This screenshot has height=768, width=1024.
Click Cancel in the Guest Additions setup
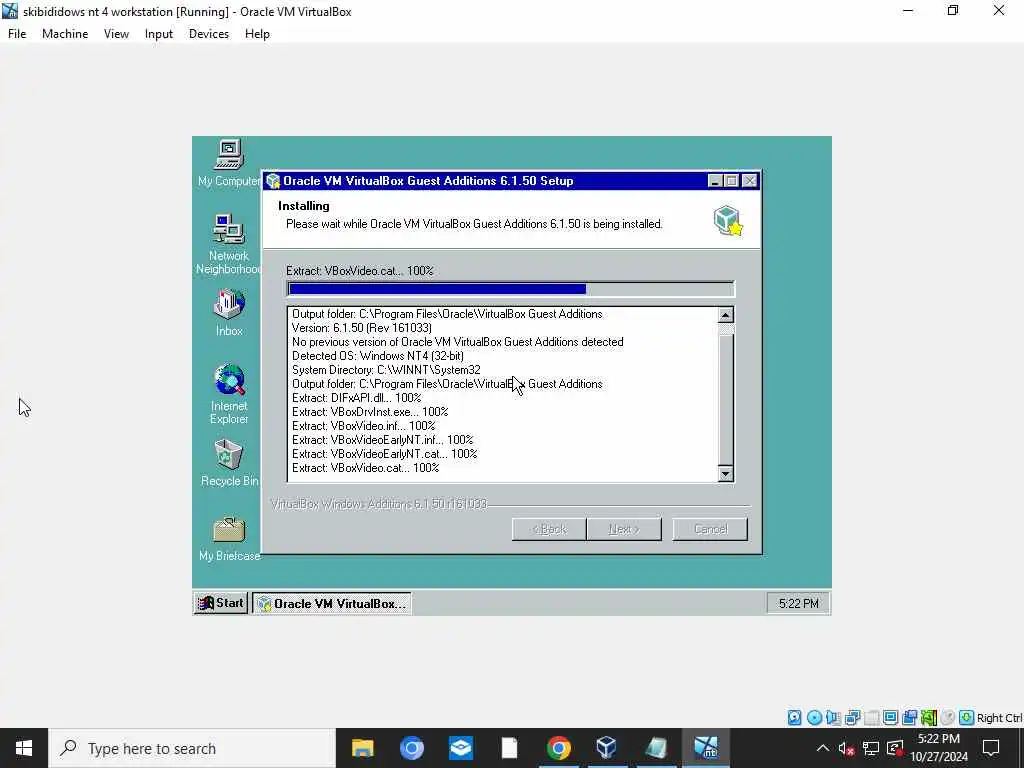coord(711,529)
